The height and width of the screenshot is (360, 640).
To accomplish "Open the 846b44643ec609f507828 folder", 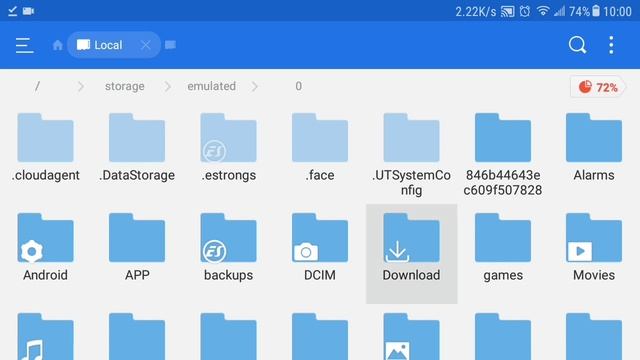I will click(x=502, y=155).
